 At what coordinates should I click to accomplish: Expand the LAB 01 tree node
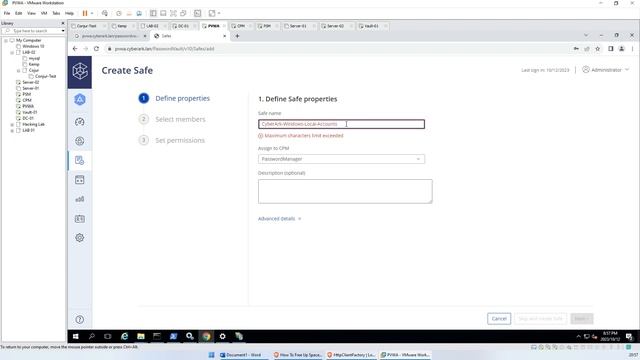(x=12, y=130)
